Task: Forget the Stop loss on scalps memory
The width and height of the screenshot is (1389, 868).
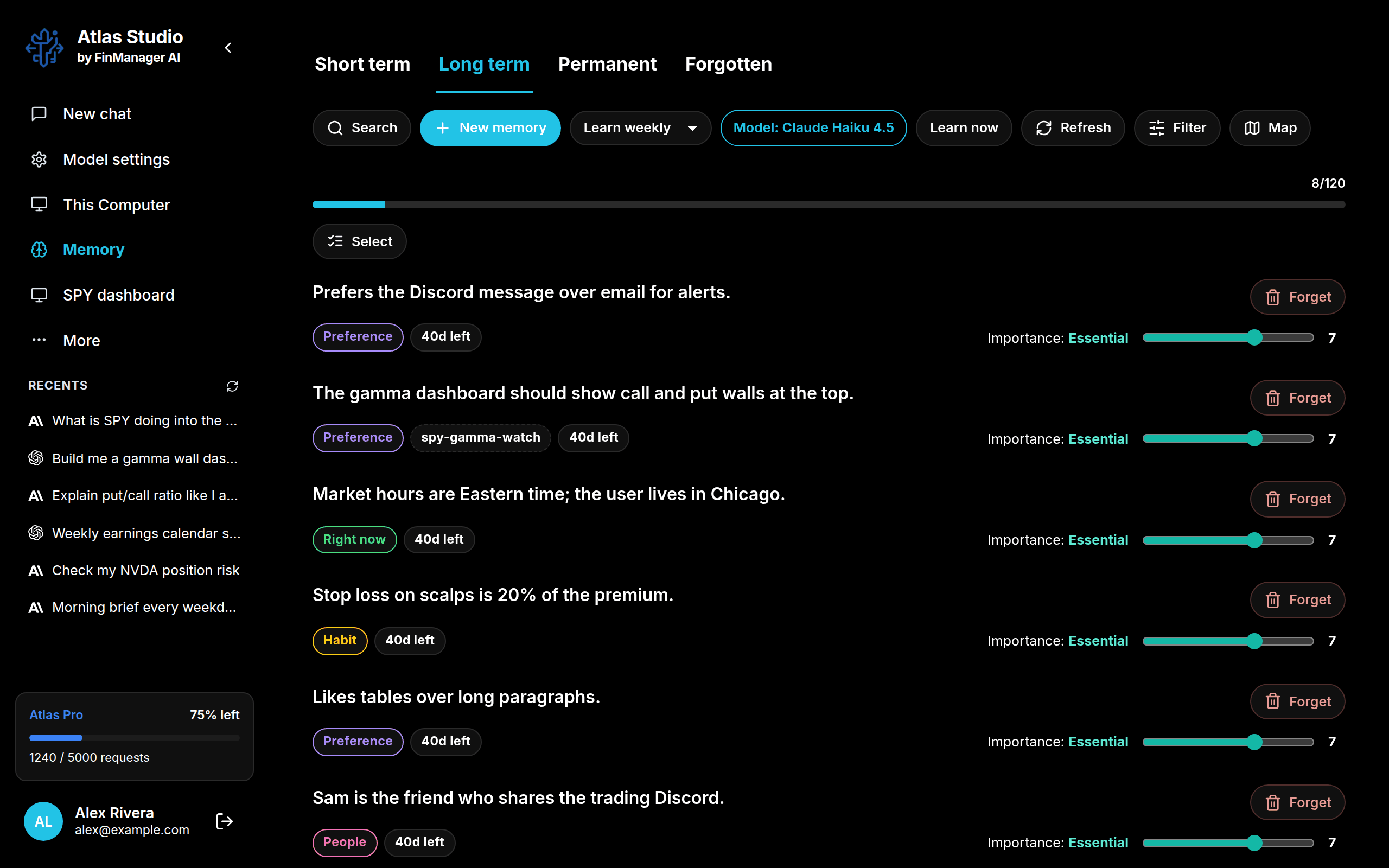Action: point(1297,599)
